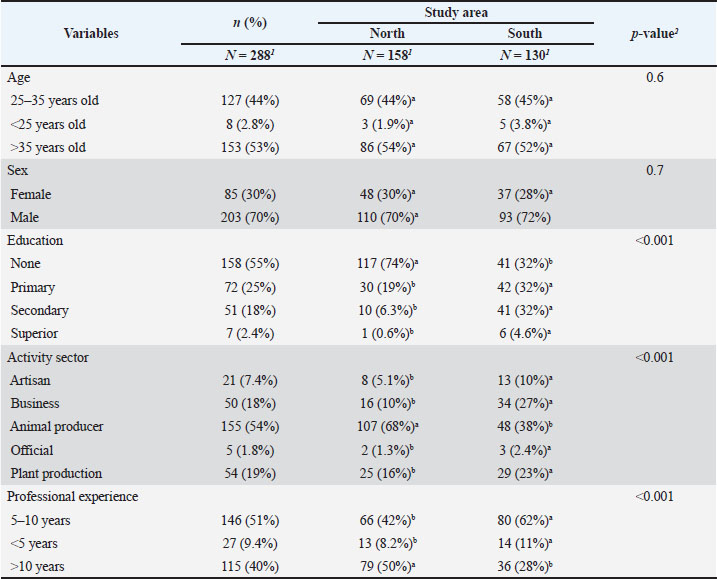Screen dimensions: 717x579
Task: Click the p-value column header
Action: click(x=654, y=33)
